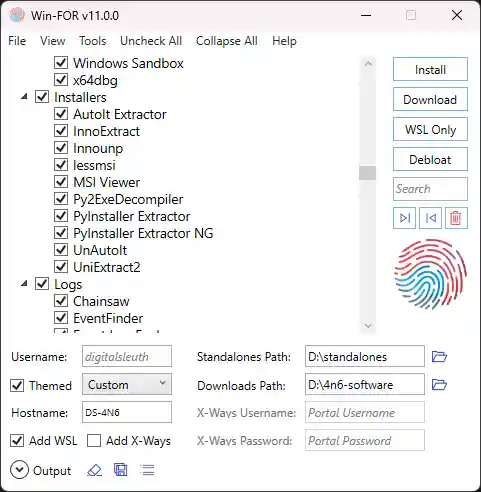Collapse the Installers tree group
The image size is (481, 492).
24,97
